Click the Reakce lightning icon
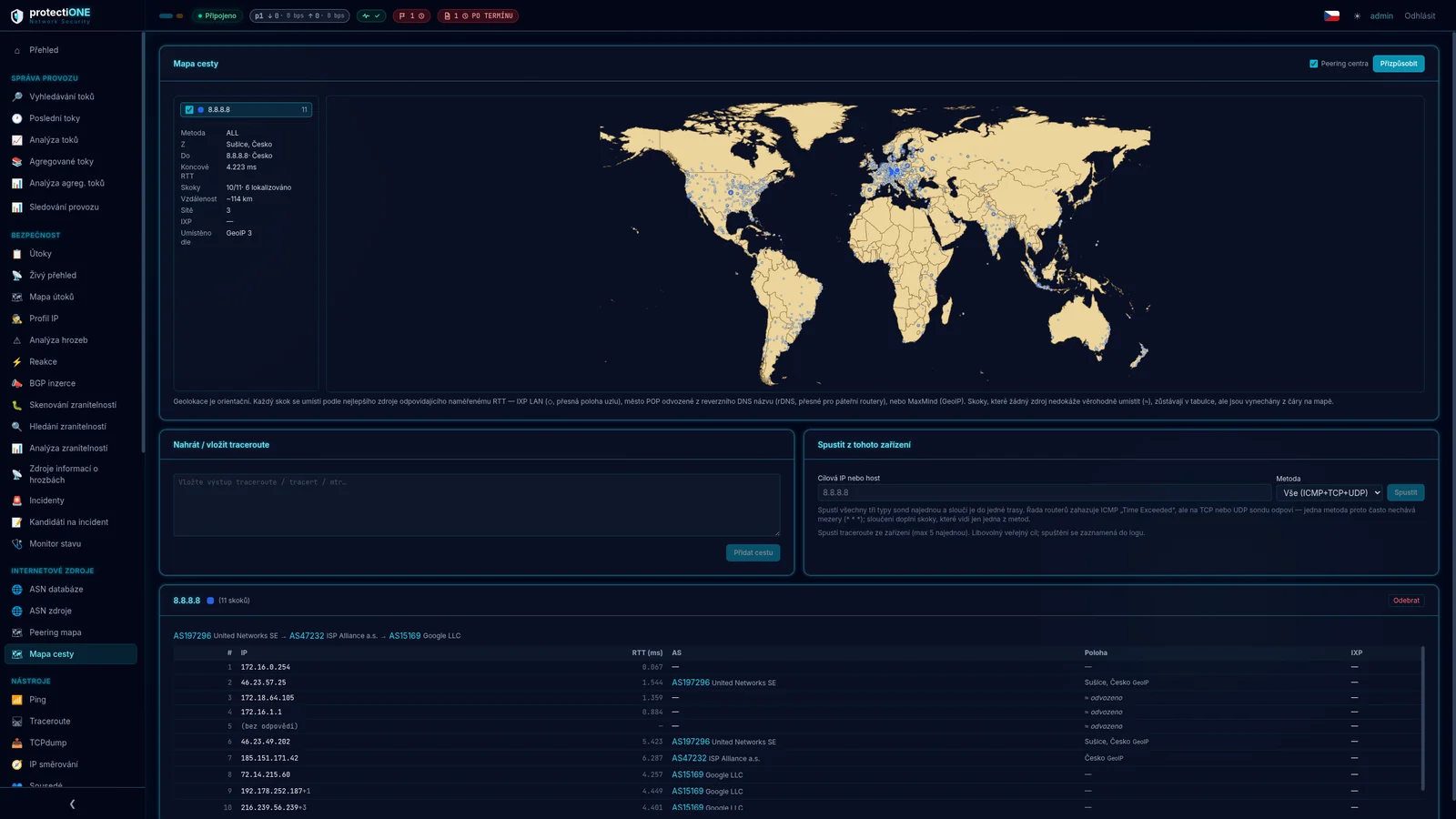The image size is (1456, 819). click(16, 362)
